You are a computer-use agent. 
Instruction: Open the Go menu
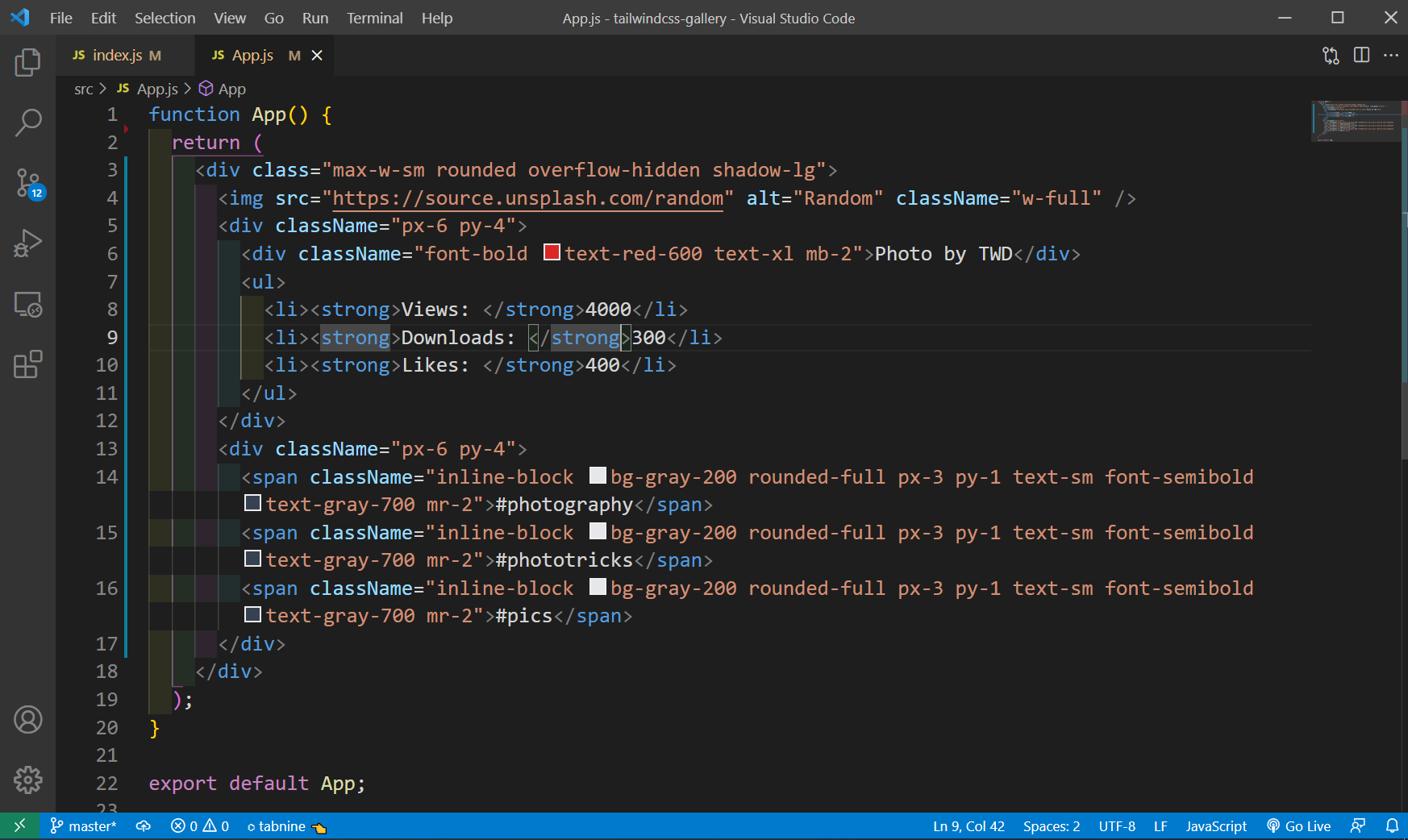[x=274, y=18]
